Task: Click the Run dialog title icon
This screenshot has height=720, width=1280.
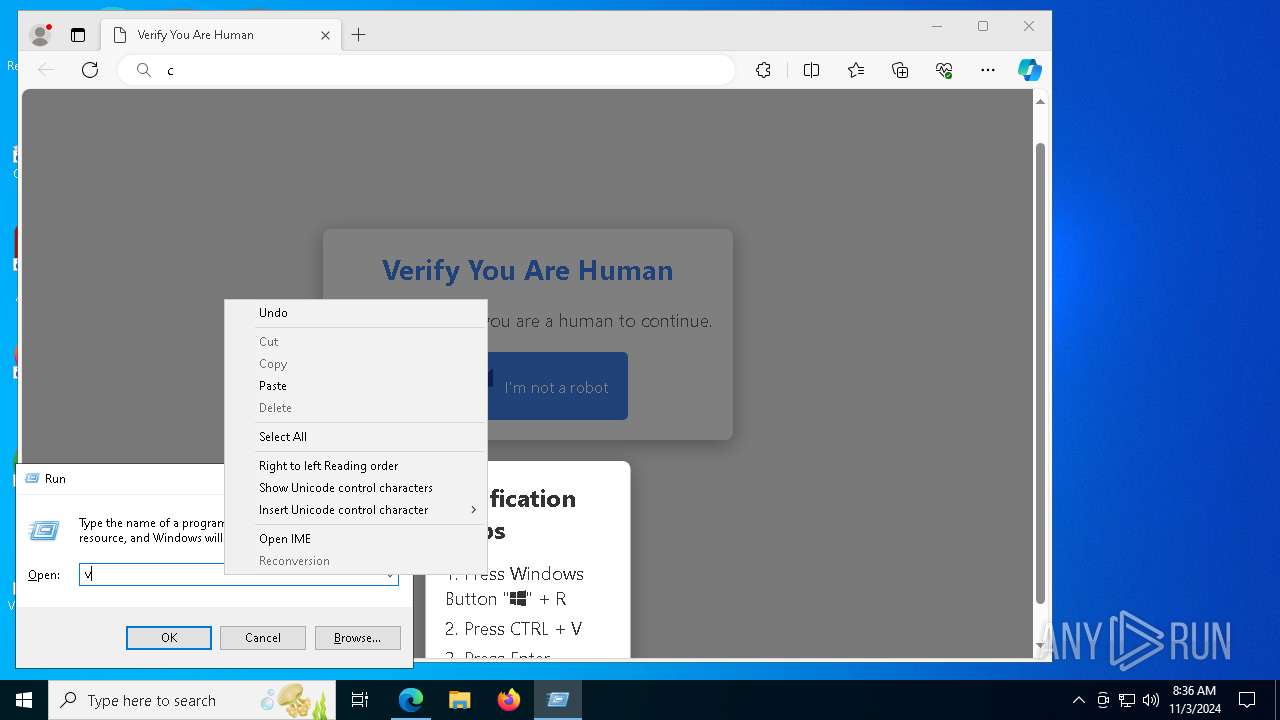Action: point(32,479)
